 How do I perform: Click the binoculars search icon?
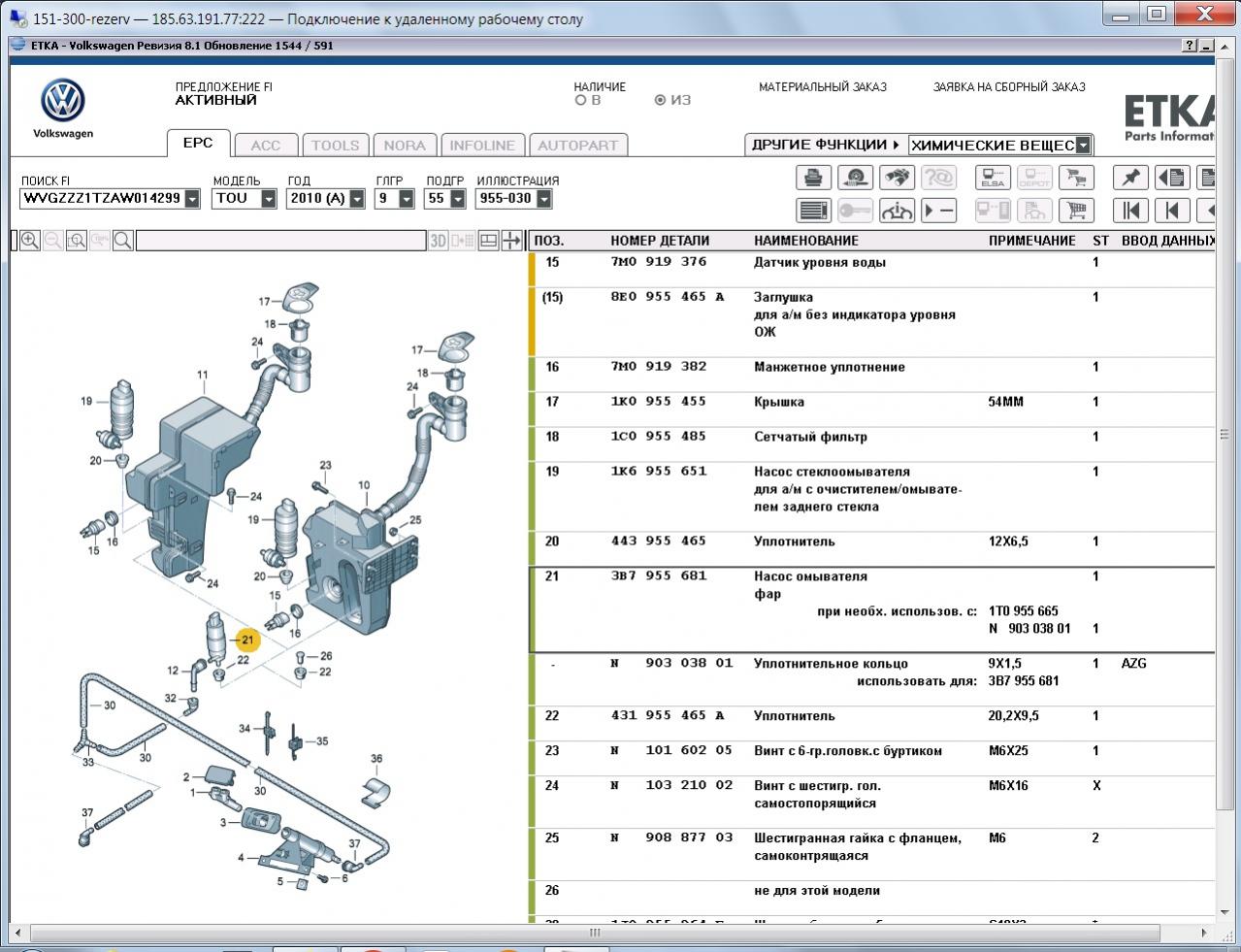(897, 178)
